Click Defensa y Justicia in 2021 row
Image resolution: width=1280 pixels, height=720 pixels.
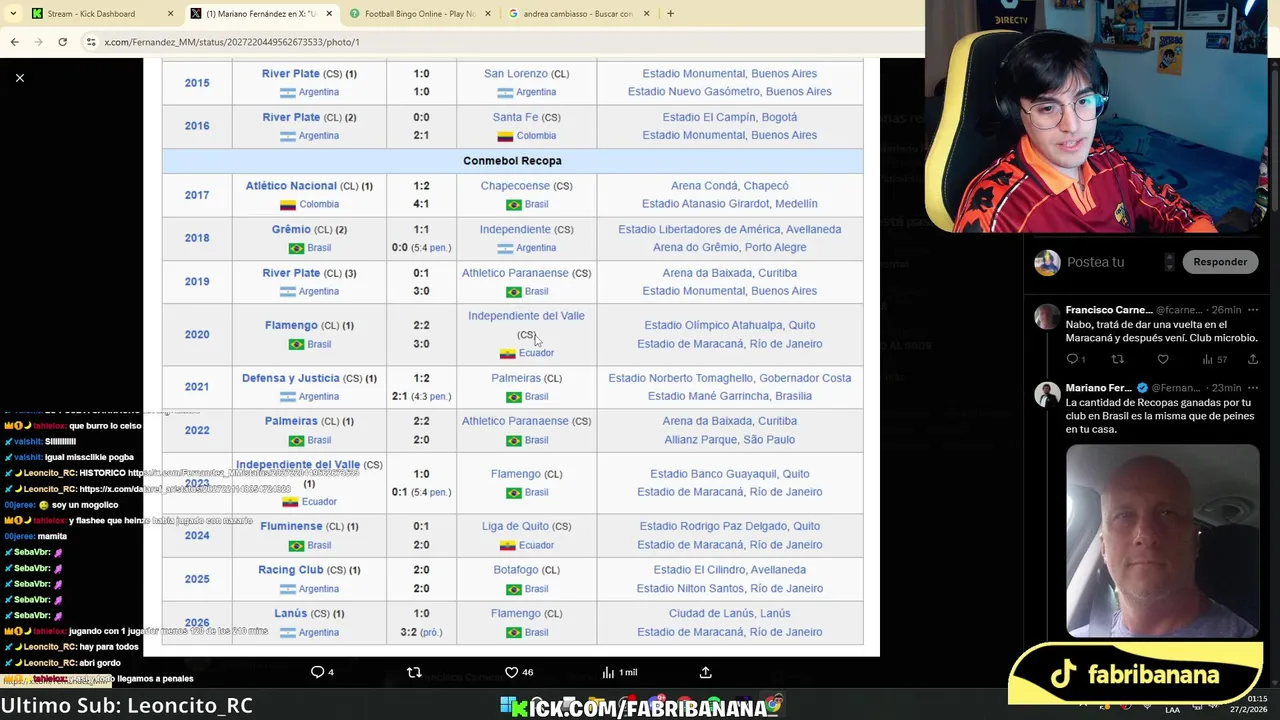pyautogui.click(x=291, y=378)
